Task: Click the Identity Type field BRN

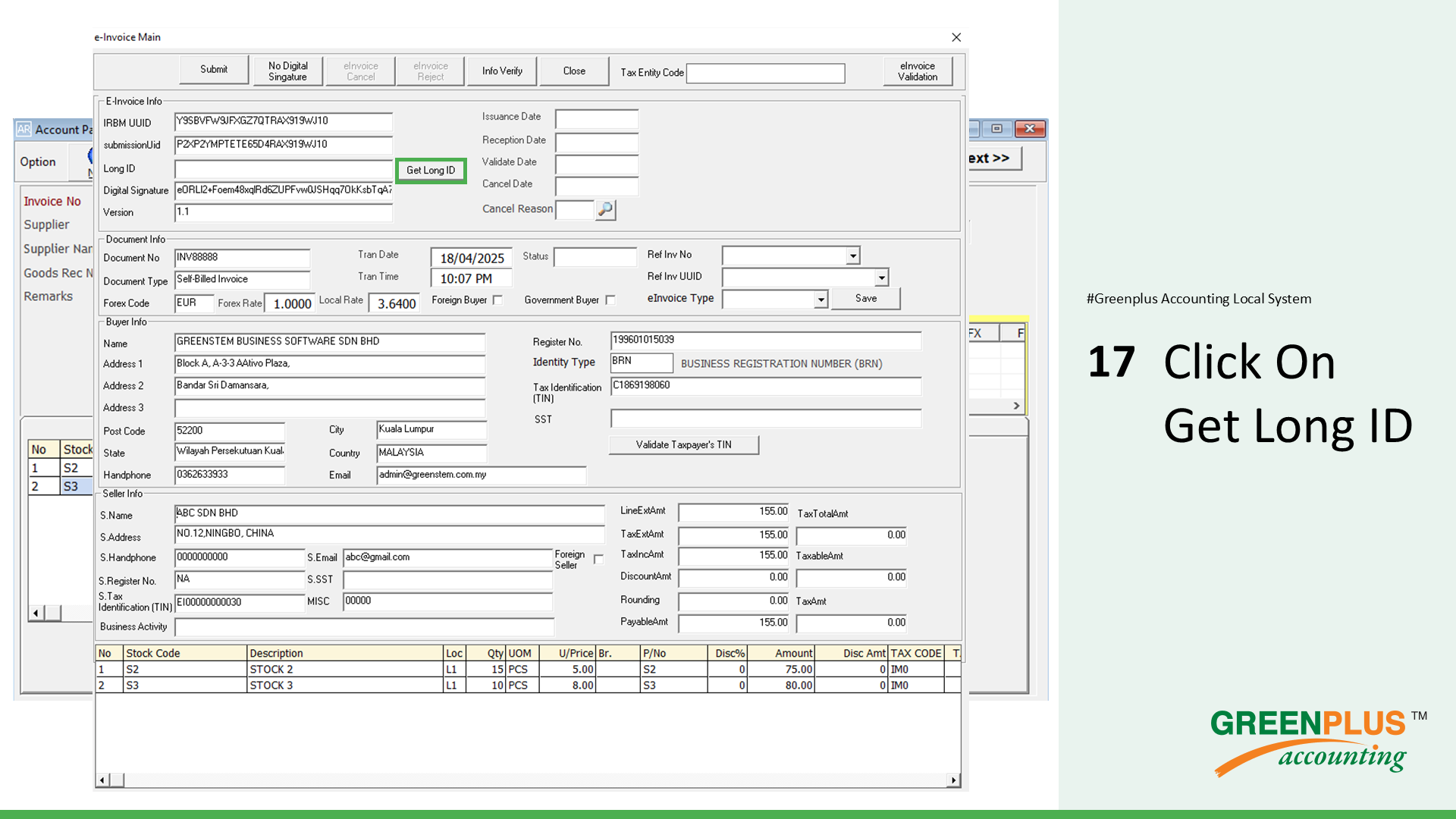Action: tap(642, 362)
